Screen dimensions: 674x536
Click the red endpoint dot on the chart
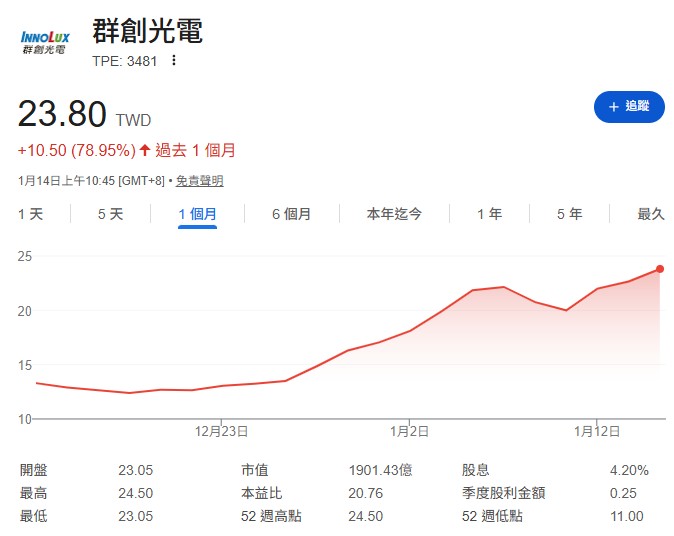tap(660, 268)
